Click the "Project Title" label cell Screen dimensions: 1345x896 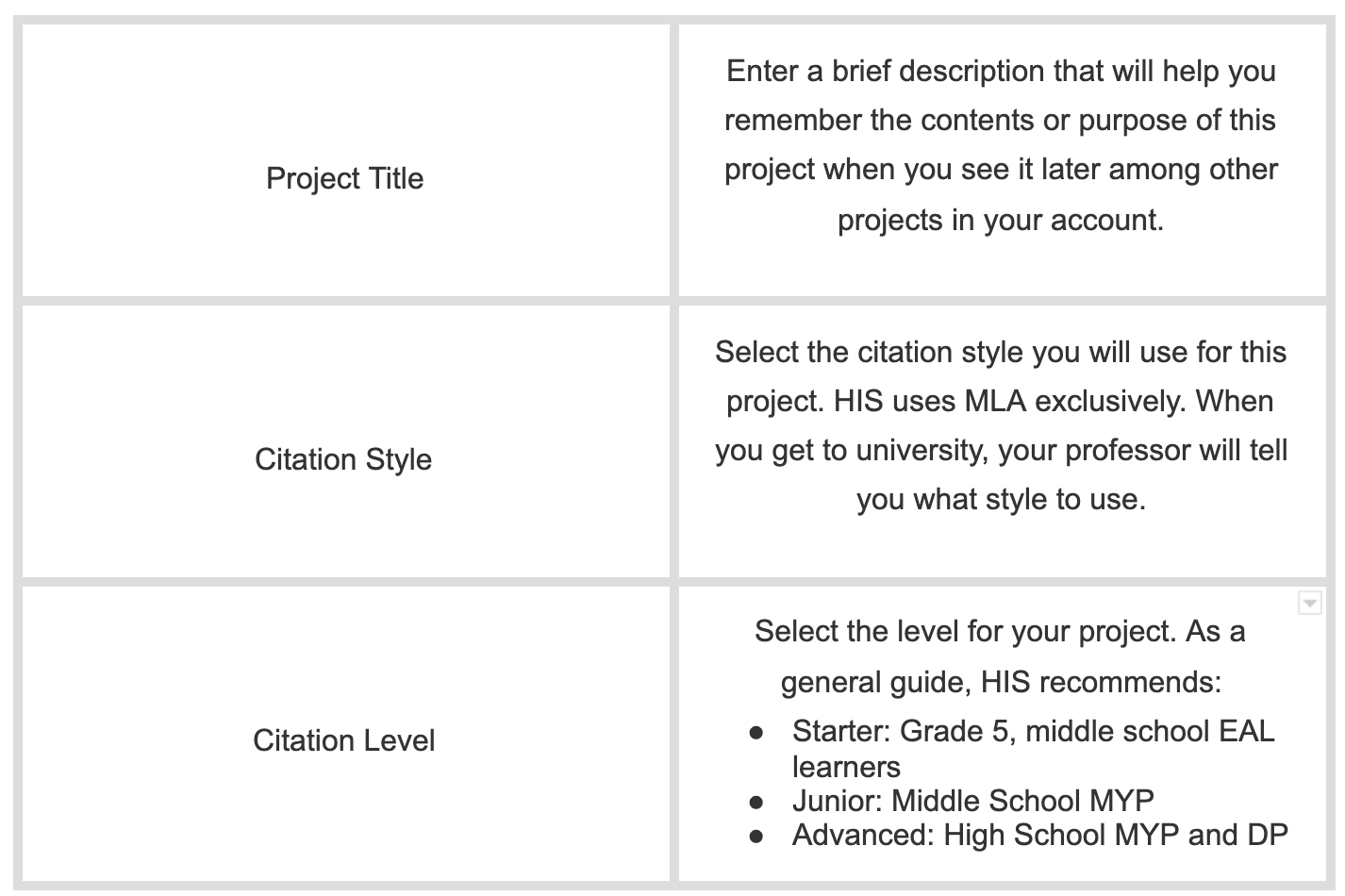(344, 178)
